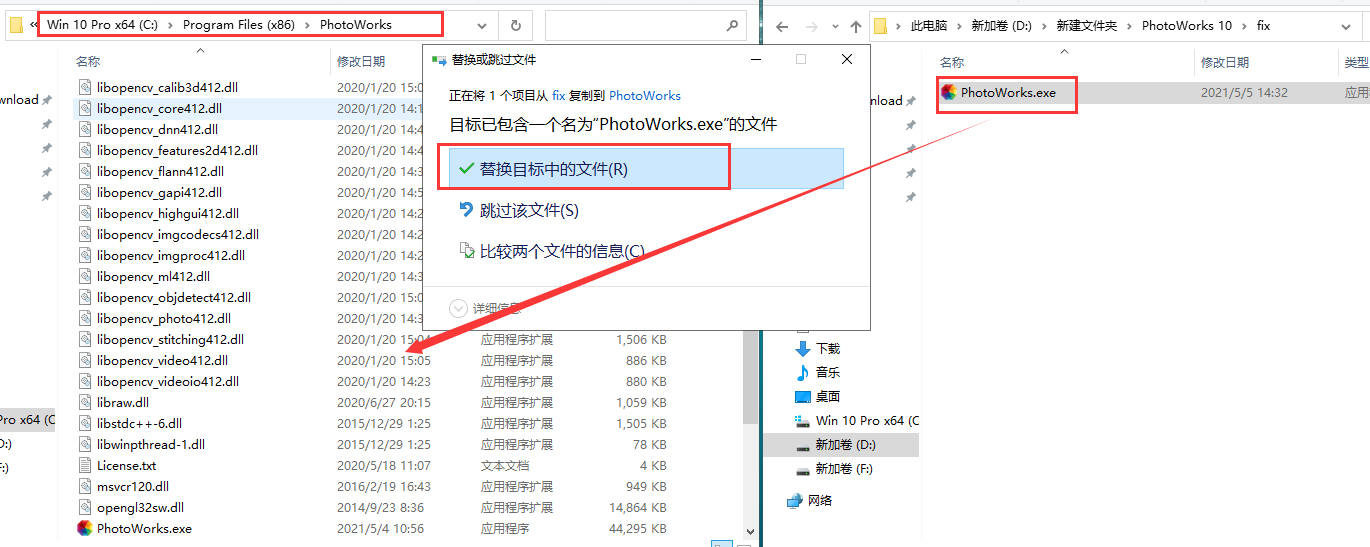Open "桌面" in right window navigation pane
Image resolution: width=1370 pixels, height=547 pixels.
coord(828,396)
